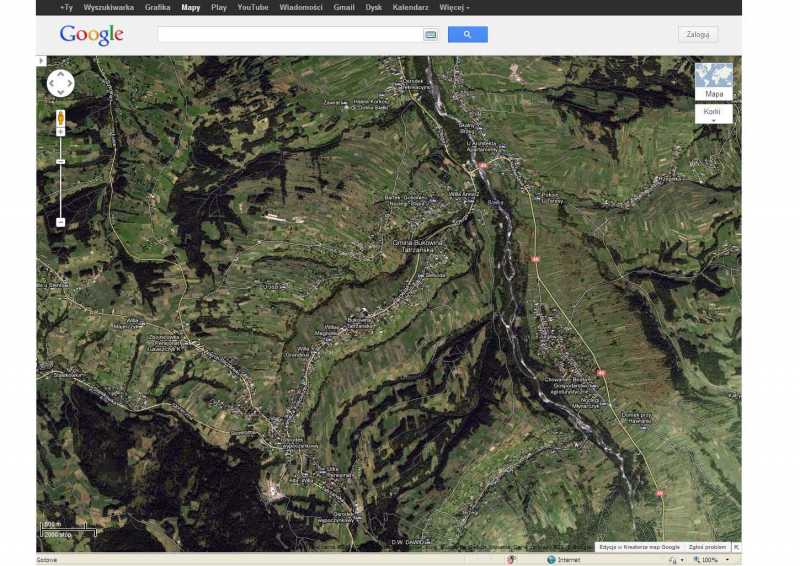Open Dysk in the top bar
The image size is (800, 566).
(x=373, y=7)
